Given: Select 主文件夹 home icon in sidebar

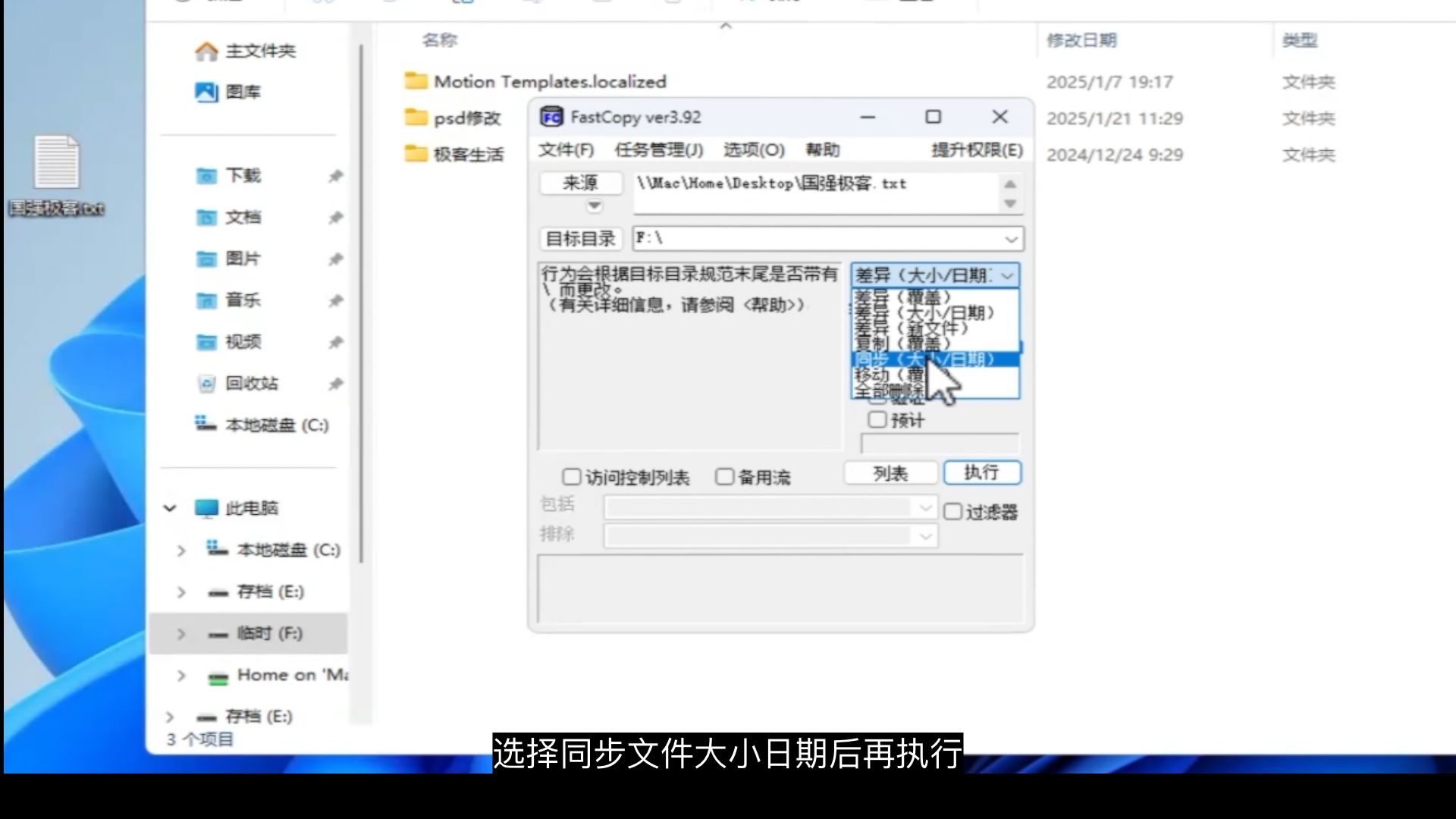Looking at the screenshot, I should [206, 52].
